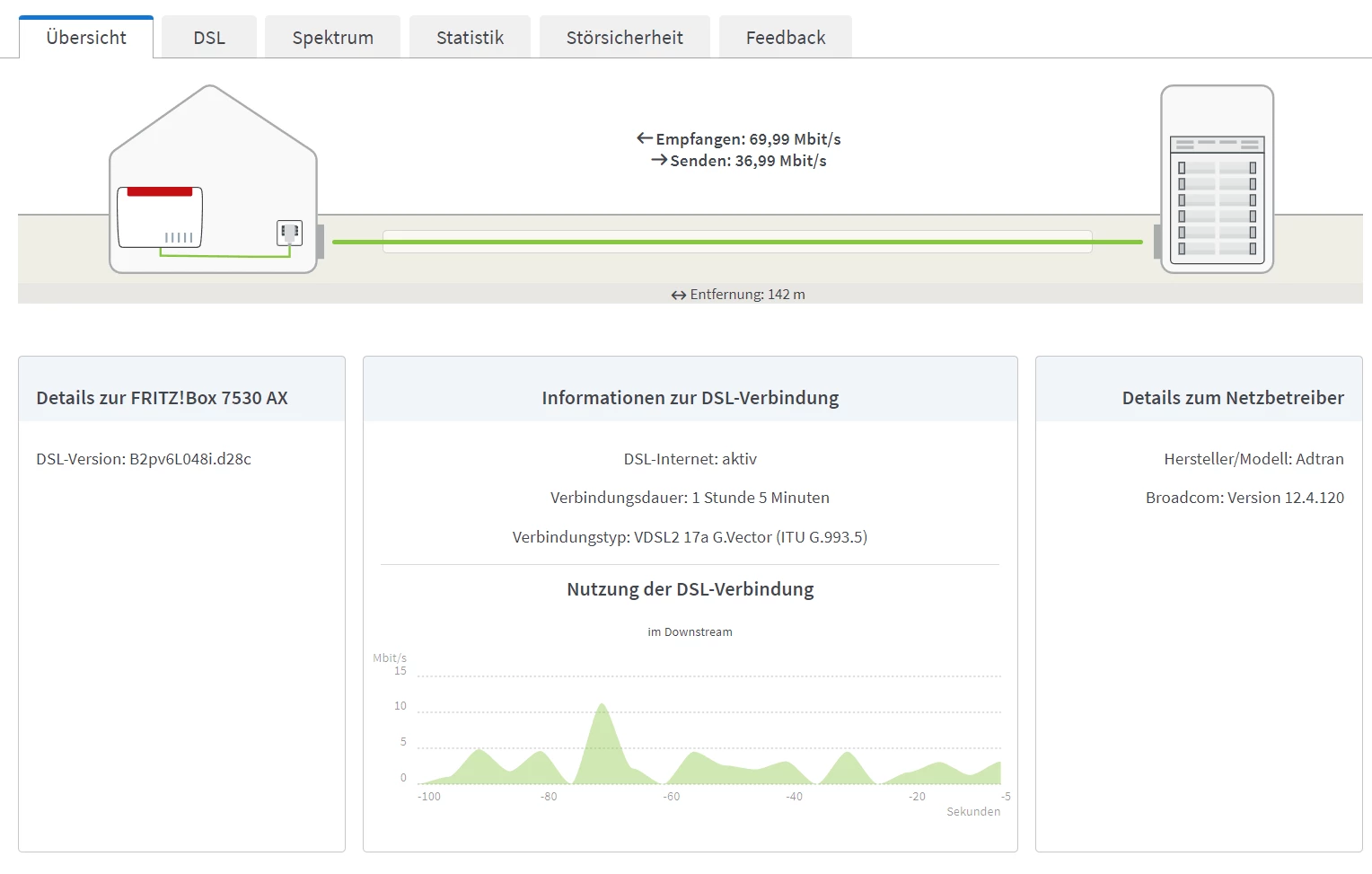Image resolution: width=1372 pixels, height=874 pixels.
Task: Click the im Downstream chart label
Action: (690, 632)
